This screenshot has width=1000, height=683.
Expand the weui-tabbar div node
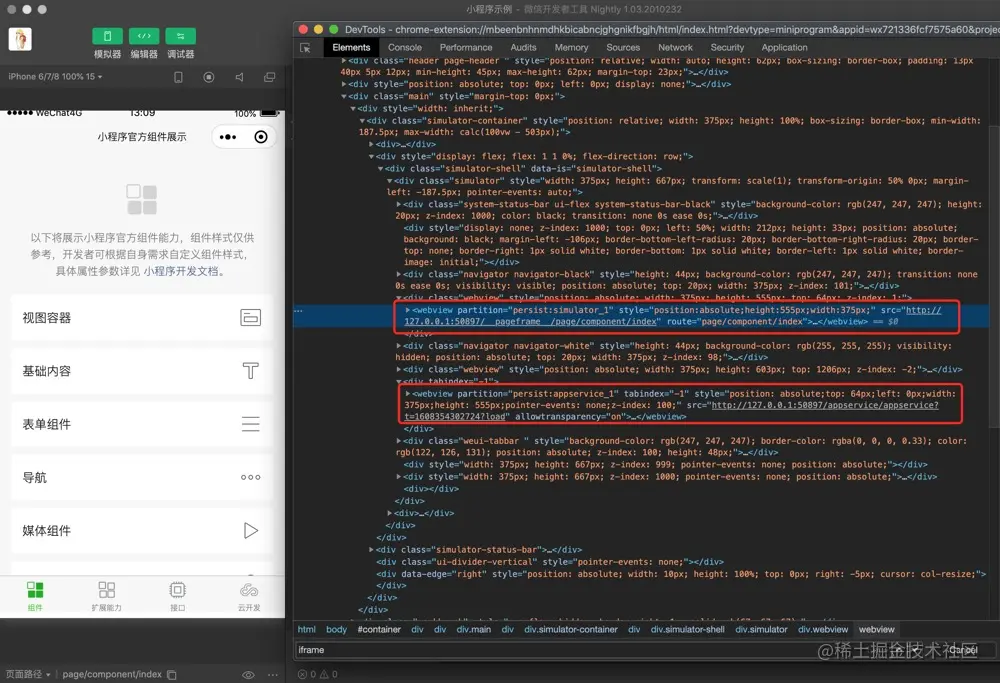coord(399,441)
